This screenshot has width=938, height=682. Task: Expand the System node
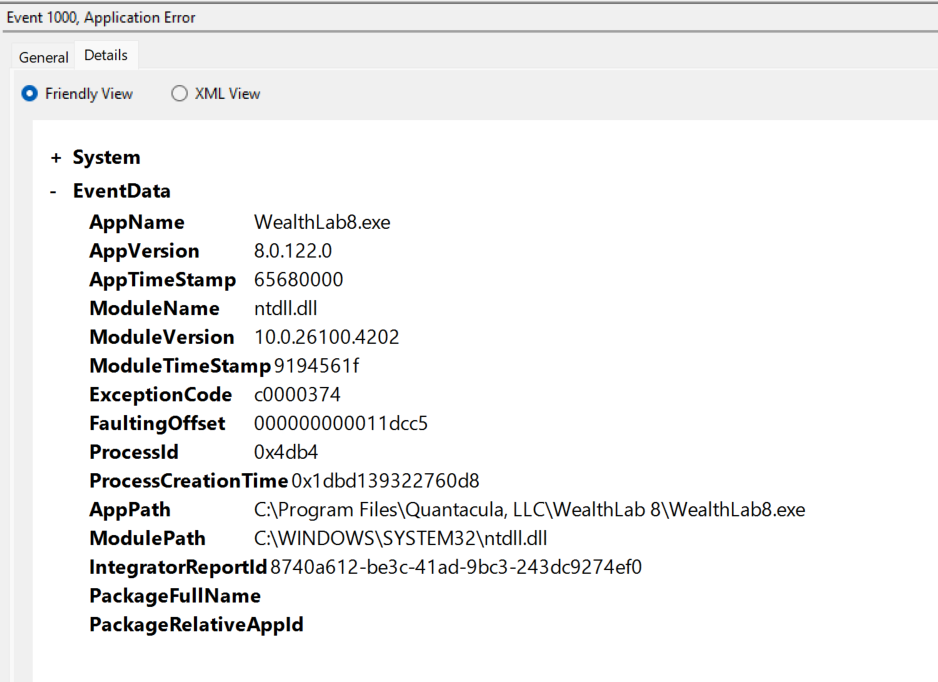click(x=56, y=158)
